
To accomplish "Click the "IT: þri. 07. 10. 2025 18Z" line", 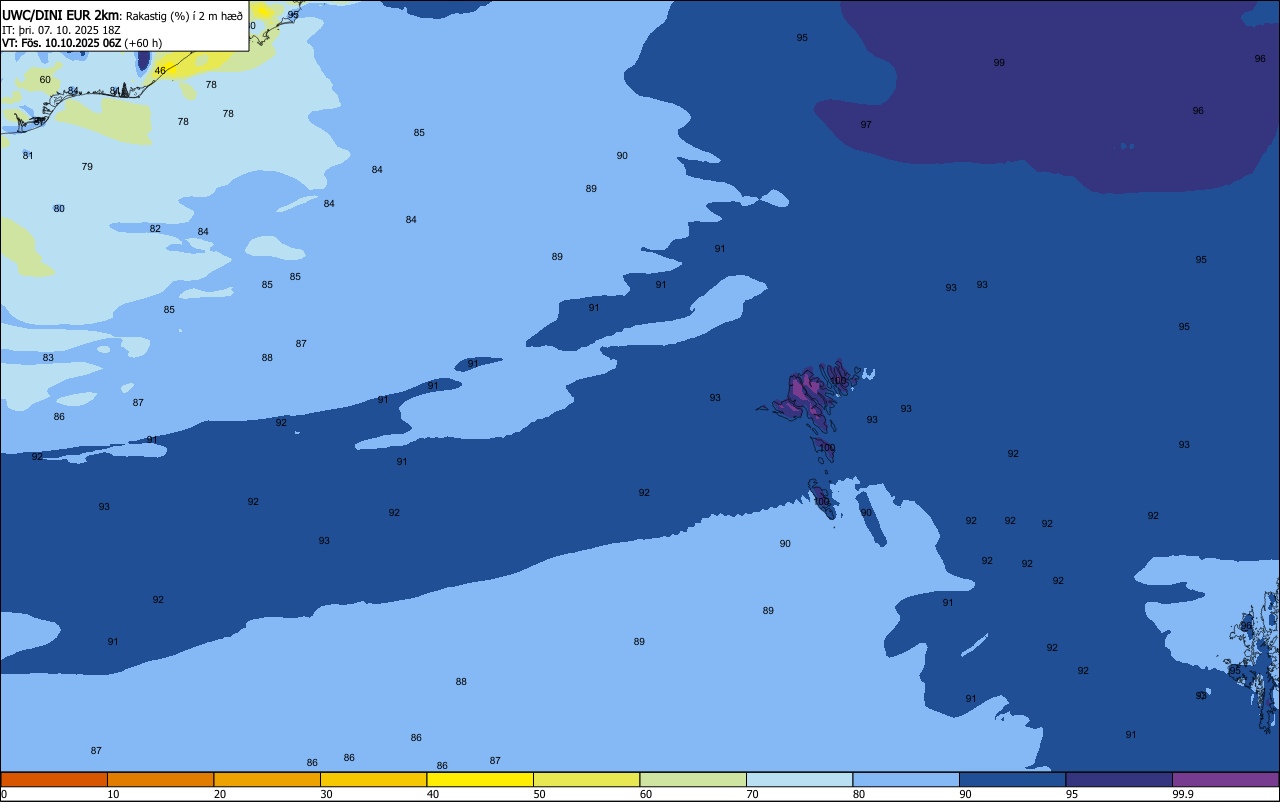I will 62,29.
